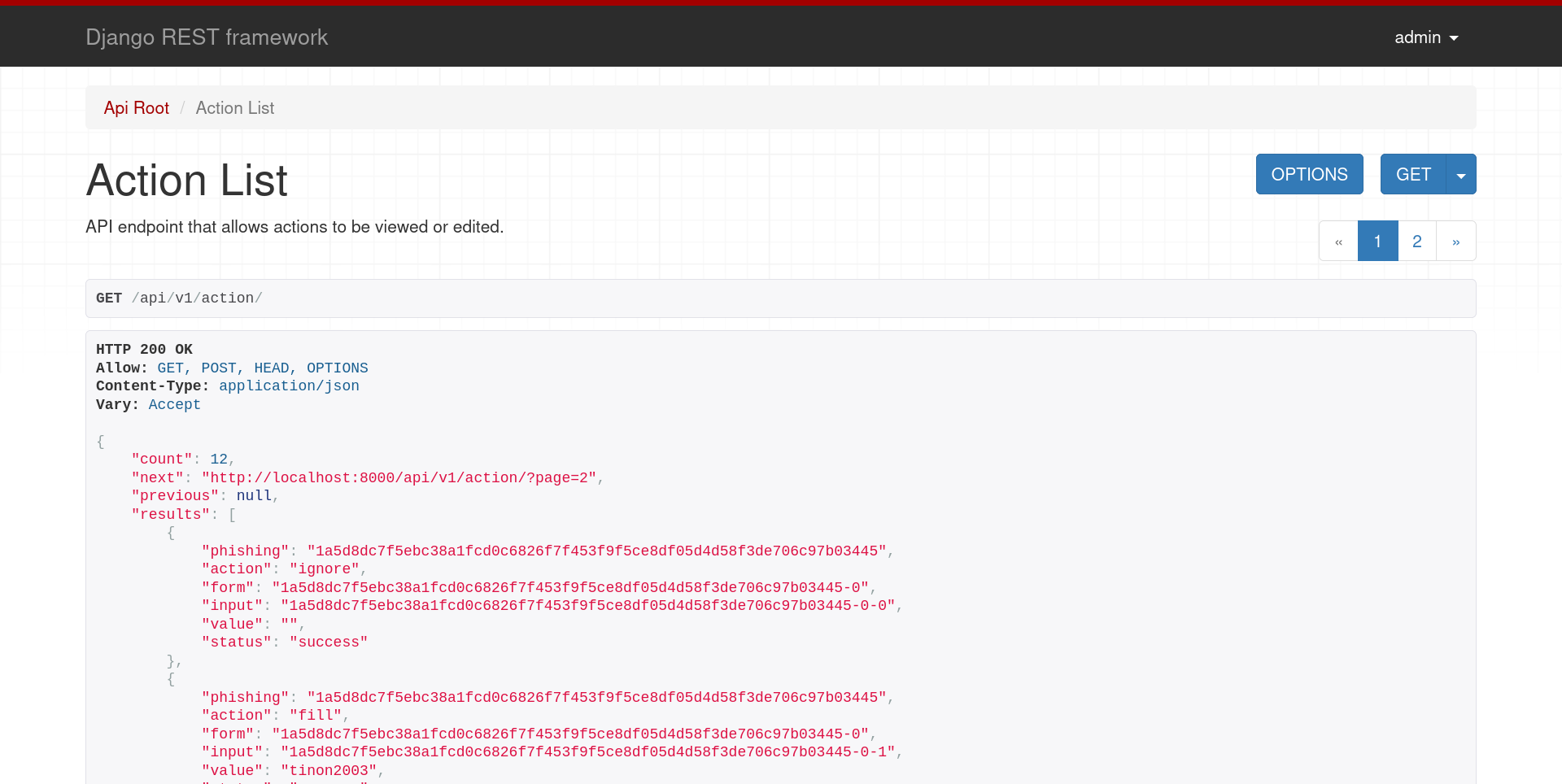Select first result's phishing hash
Image resolution: width=1562 pixels, height=784 pixels.
[597, 551]
